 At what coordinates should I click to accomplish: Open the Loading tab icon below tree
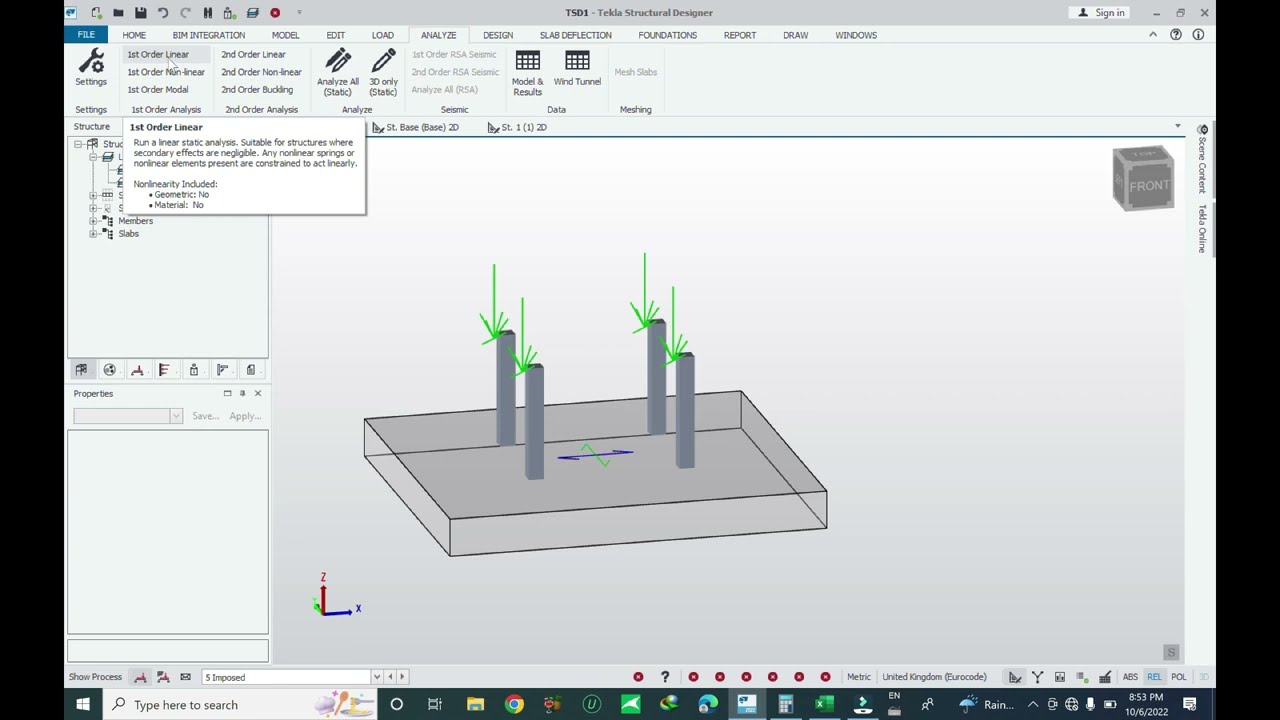click(137, 370)
